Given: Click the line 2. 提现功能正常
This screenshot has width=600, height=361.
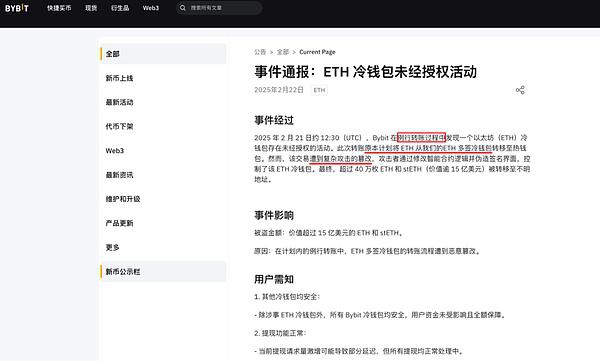Looking at the screenshot, I should (x=280, y=333).
